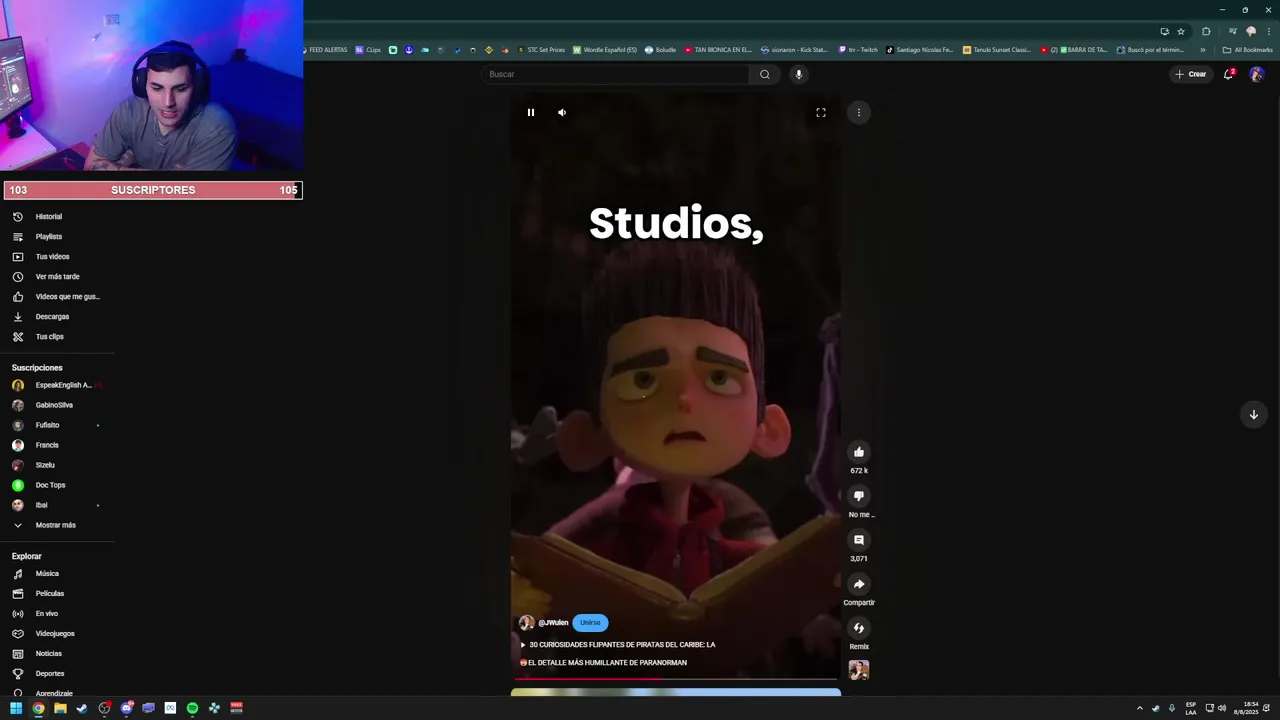Open Ver más tarde list

click(58, 277)
